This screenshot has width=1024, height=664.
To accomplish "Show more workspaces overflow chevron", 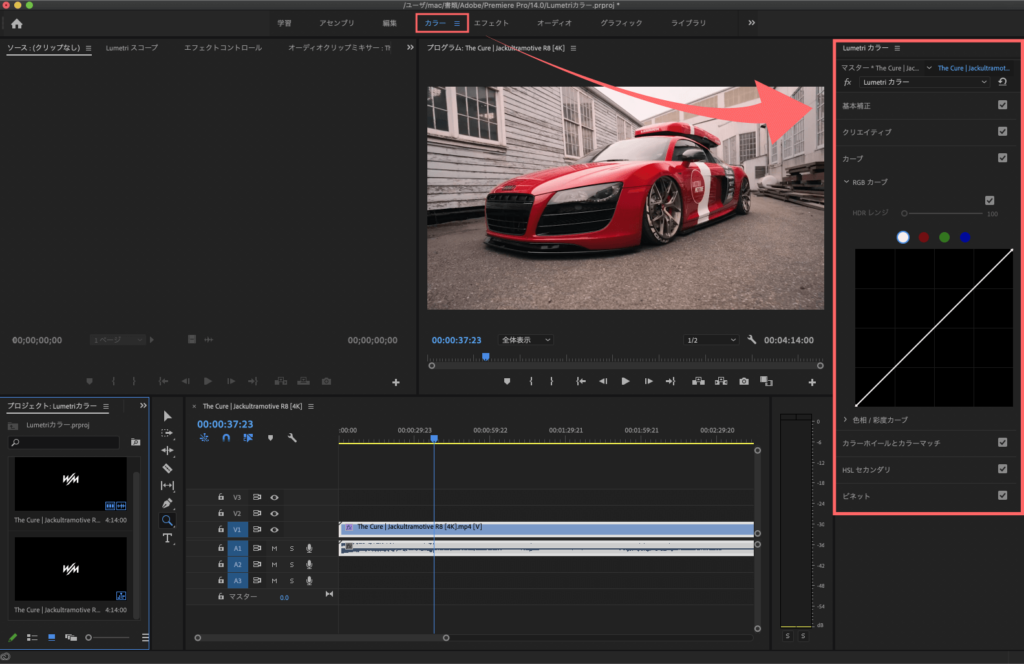I will pyautogui.click(x=752, y=23).
